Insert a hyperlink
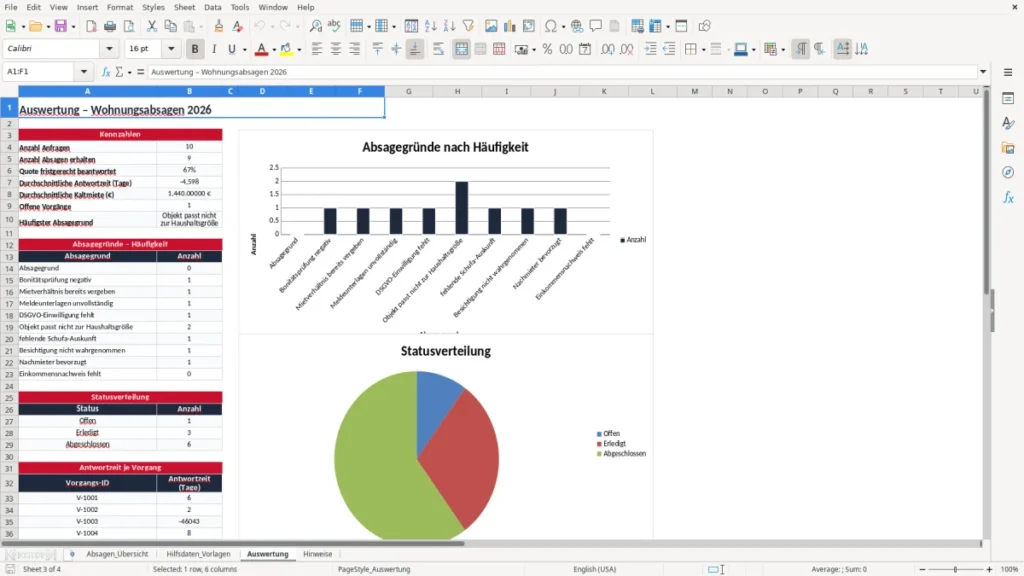The height and width of the screenshot is (576, 1024). [x=577, y=26]
